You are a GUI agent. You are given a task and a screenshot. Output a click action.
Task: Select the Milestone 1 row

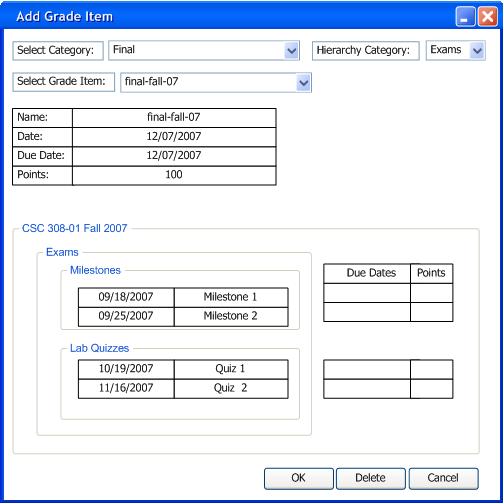click(183, 297)
